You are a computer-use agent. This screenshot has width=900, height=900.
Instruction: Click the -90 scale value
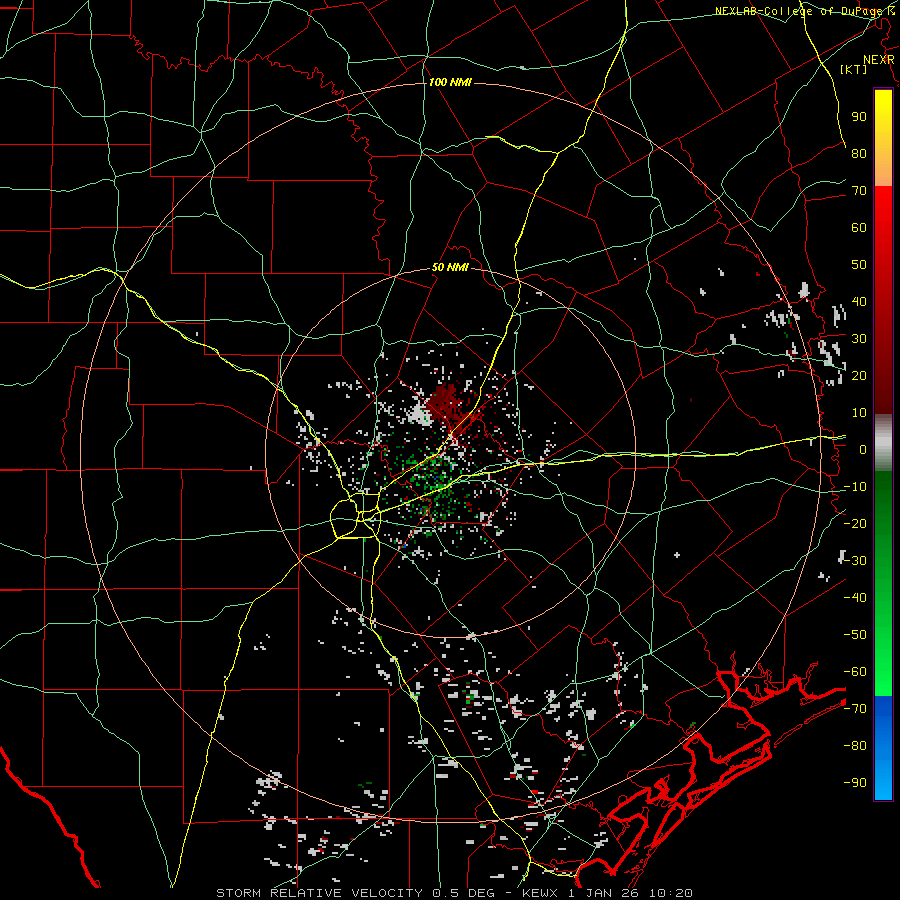[x=855, y=783]
